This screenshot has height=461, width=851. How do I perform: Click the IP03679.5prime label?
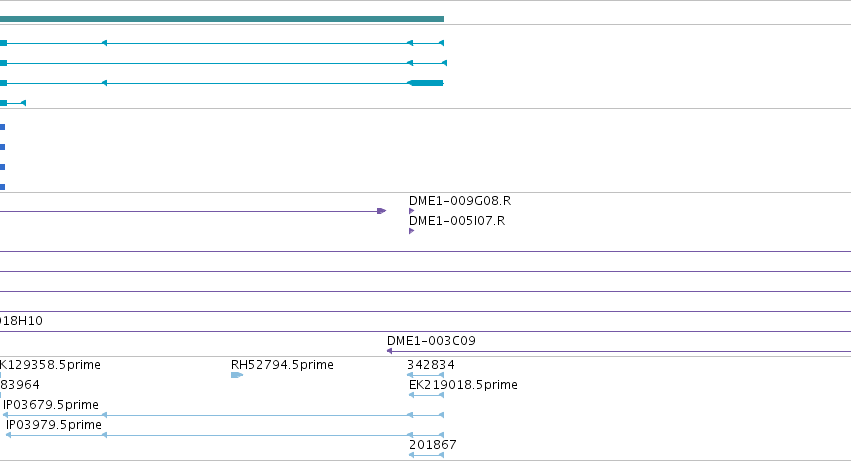[x=51, y=405]
